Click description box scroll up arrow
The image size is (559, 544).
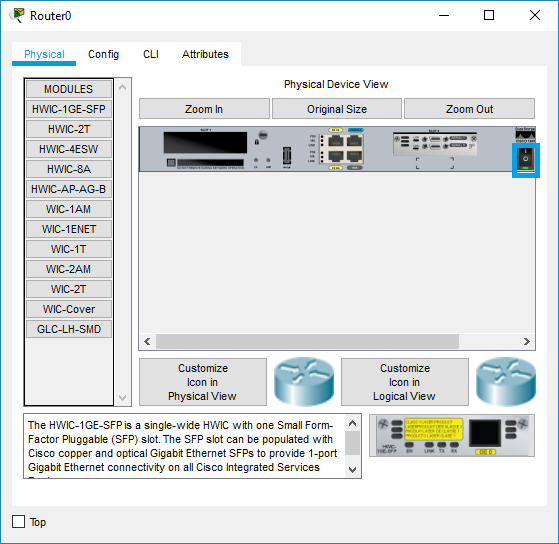(352, 423)
